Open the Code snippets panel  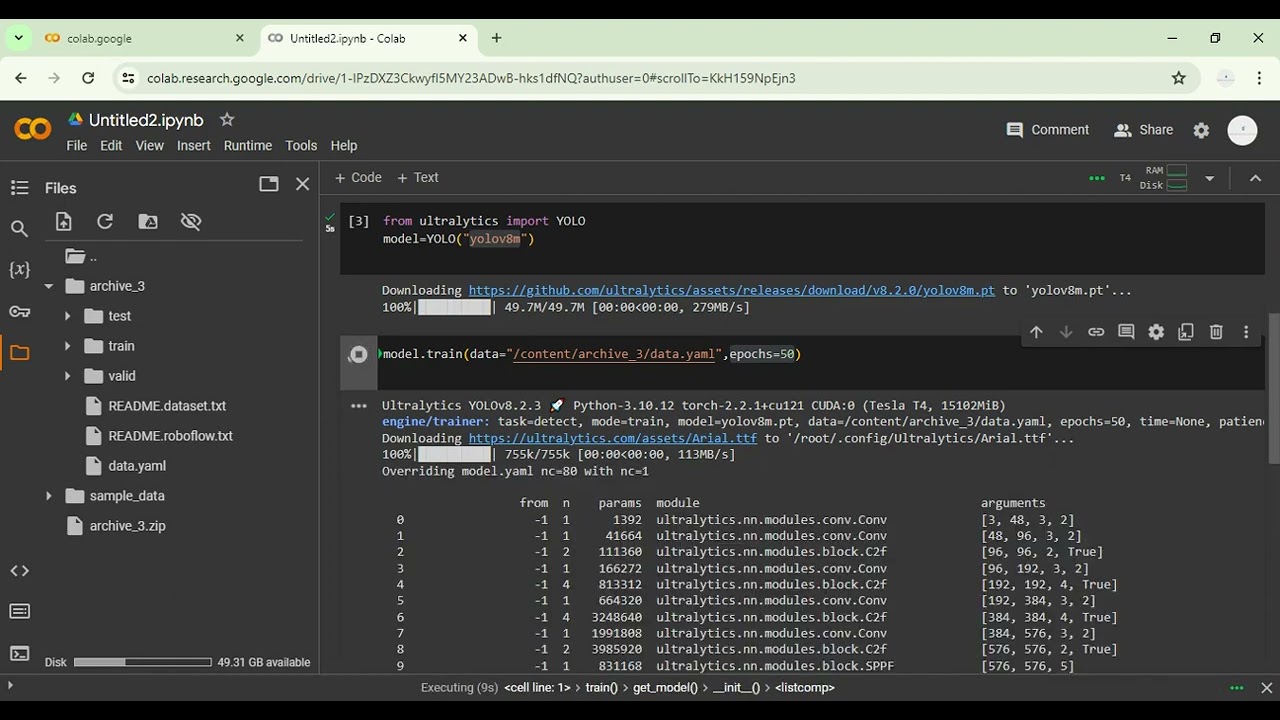click(x=19, y=571)
